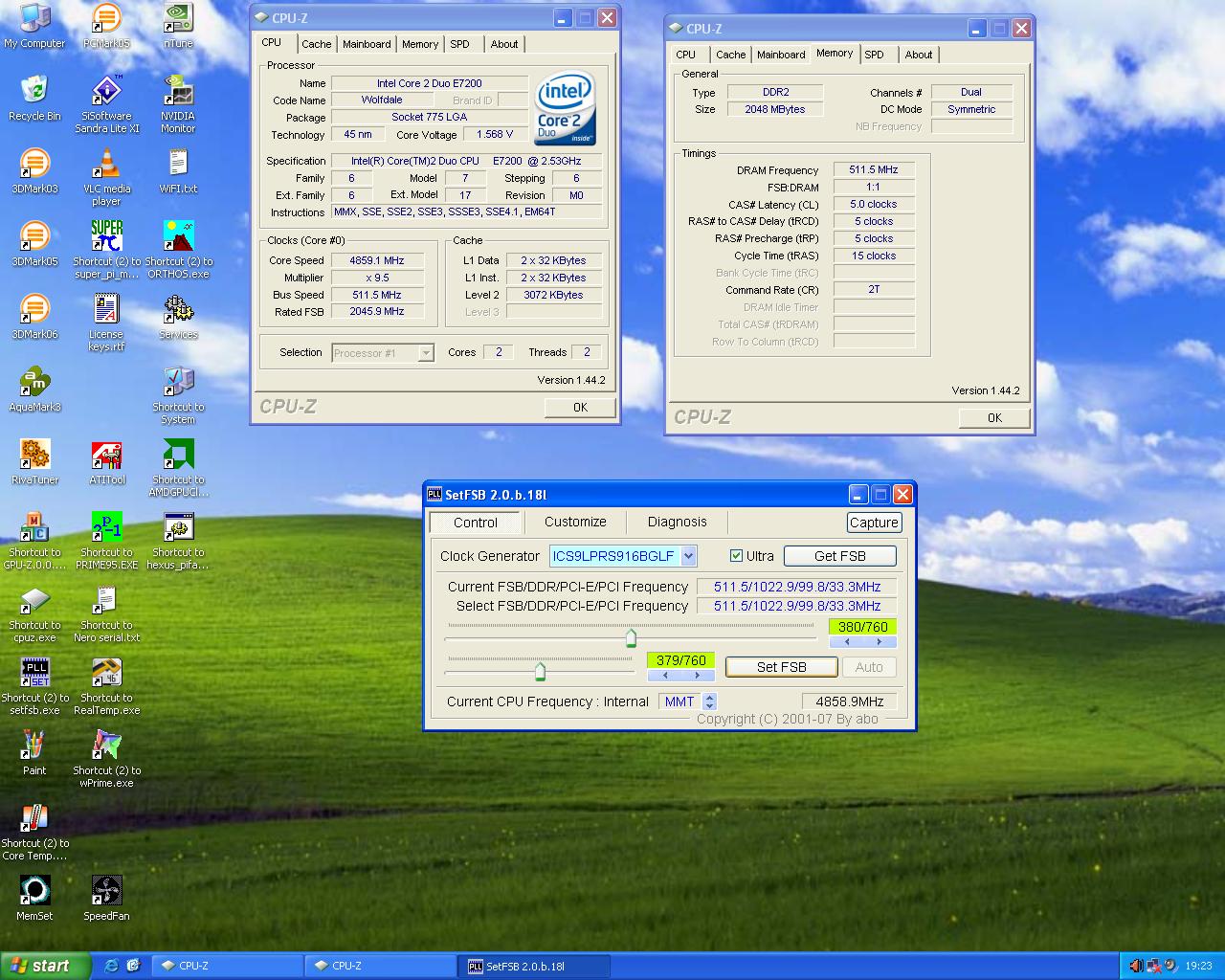The width and height of the screenshot is (1225, 980).
Task: Open the PCMark05 desktop icon
Action: (x=106, y=26)
